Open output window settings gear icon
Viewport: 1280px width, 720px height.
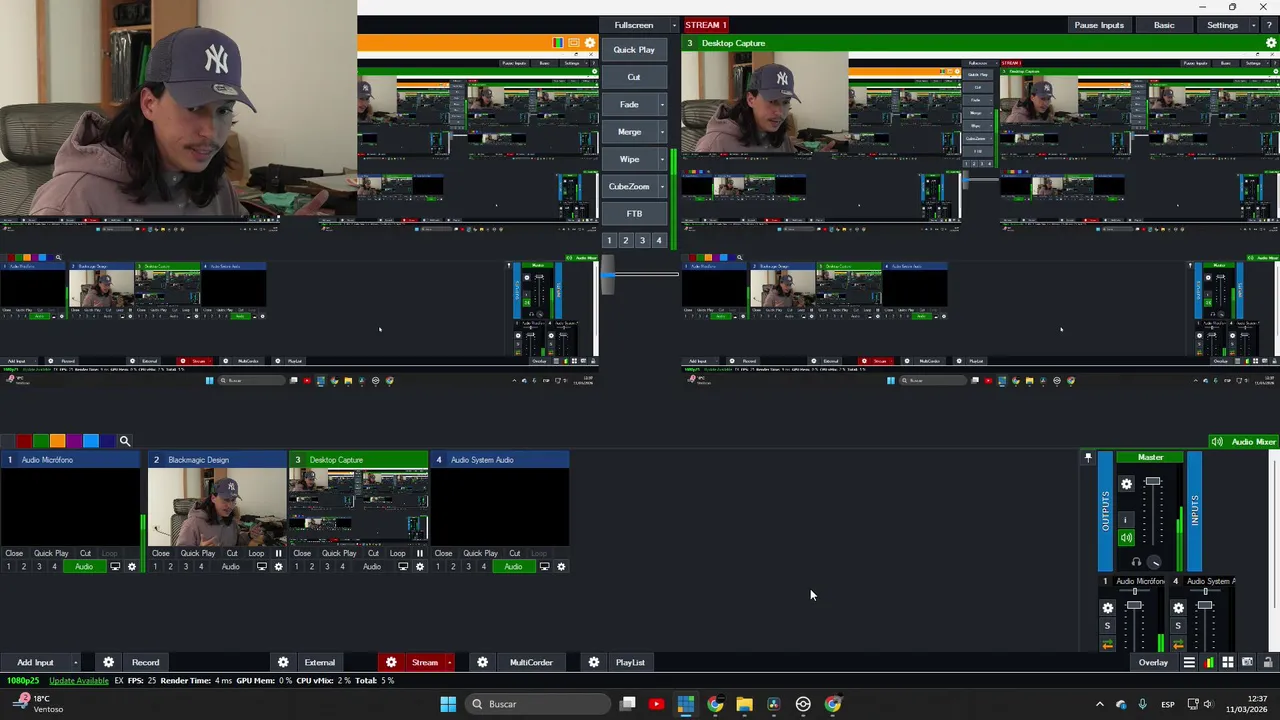(x=1271, y=43)
